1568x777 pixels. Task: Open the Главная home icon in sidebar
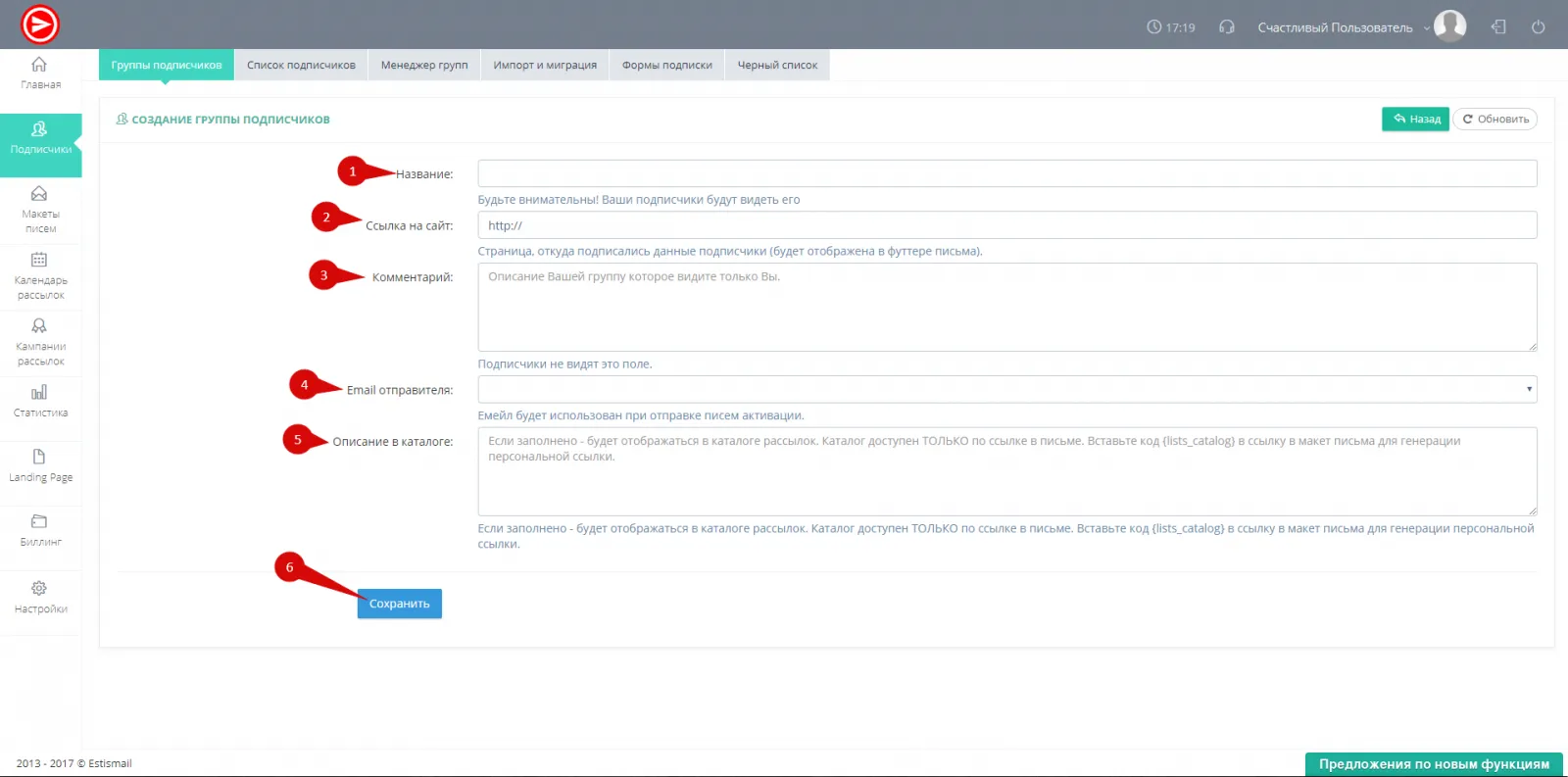(x=39, y=65)
